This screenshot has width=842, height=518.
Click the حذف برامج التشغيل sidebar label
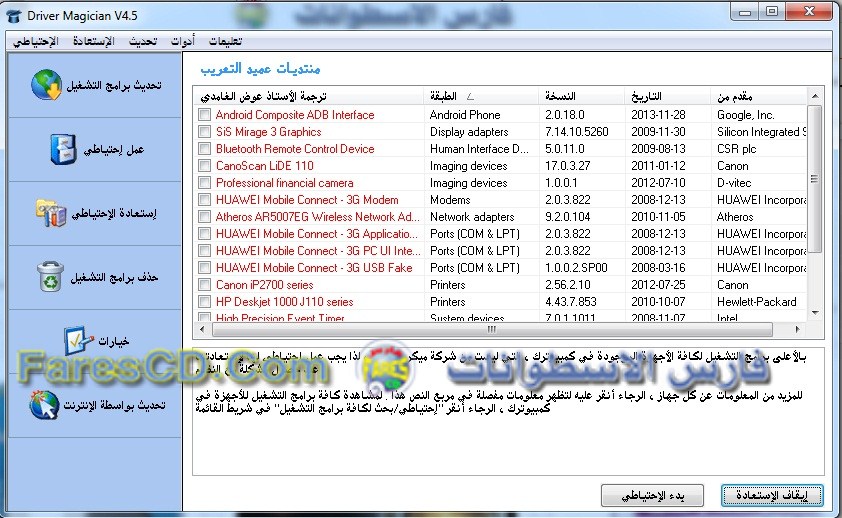coord(114,278)
